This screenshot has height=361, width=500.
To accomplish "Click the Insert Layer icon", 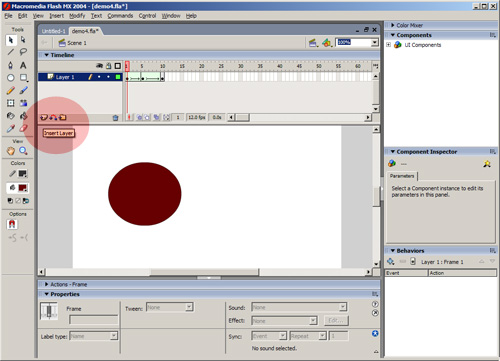I will pyautogui.click(x=44, y=117).
